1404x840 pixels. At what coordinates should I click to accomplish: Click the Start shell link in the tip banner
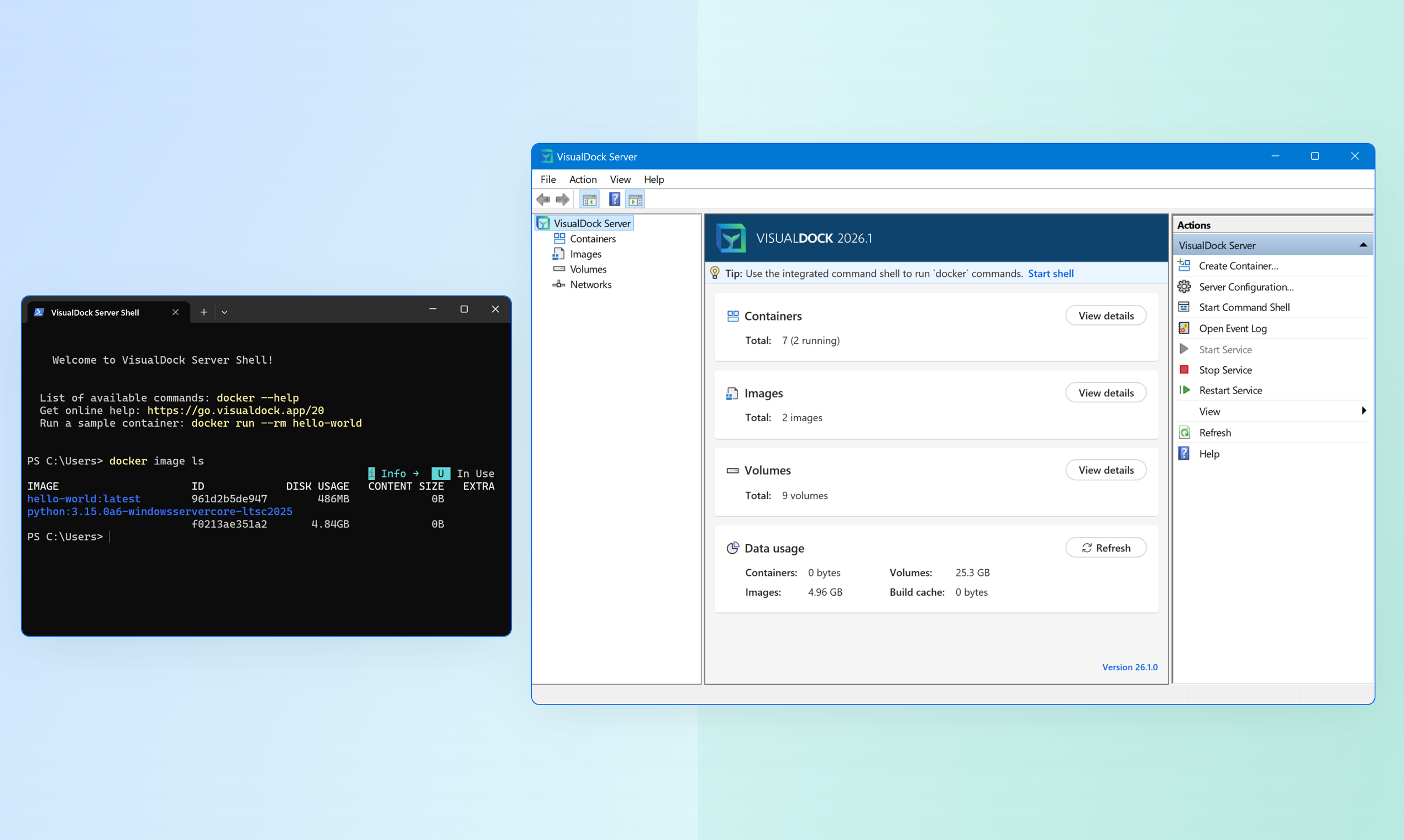[1051, 273]
